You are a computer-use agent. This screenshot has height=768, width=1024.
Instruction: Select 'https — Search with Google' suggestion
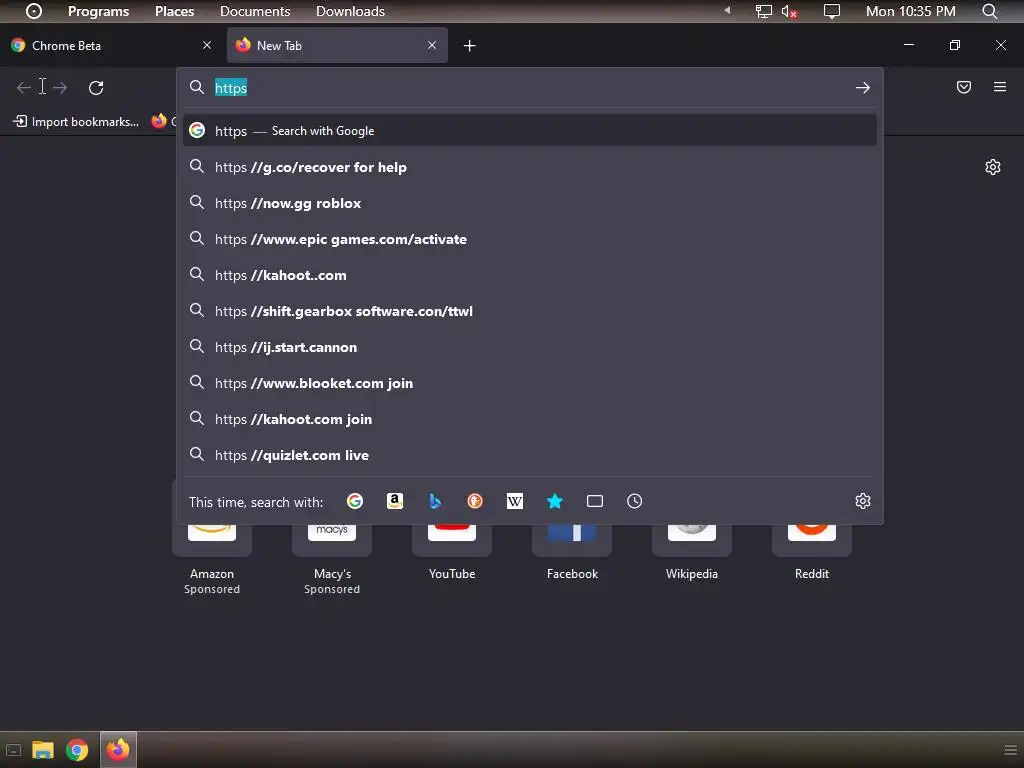(530, 131)
